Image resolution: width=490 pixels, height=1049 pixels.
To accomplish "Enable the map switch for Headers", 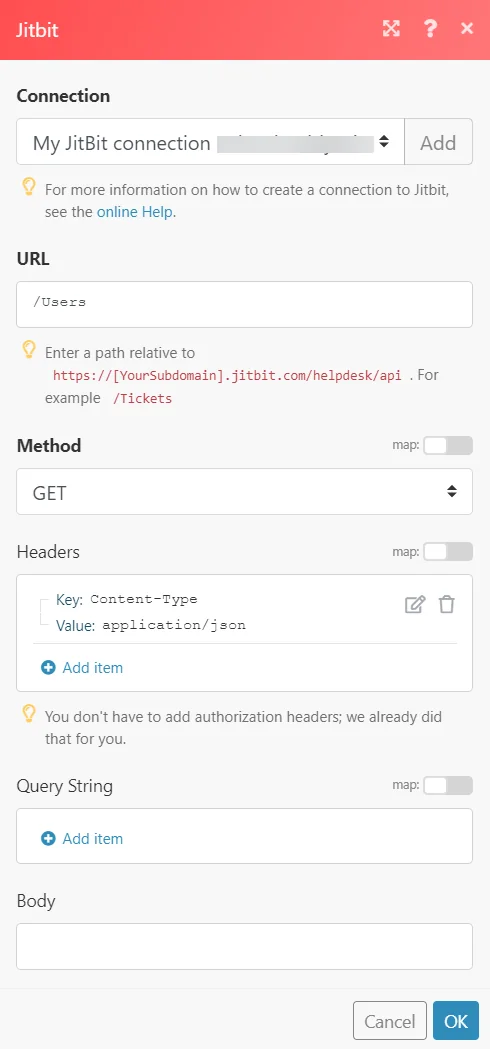I will [x=448, y=552].
